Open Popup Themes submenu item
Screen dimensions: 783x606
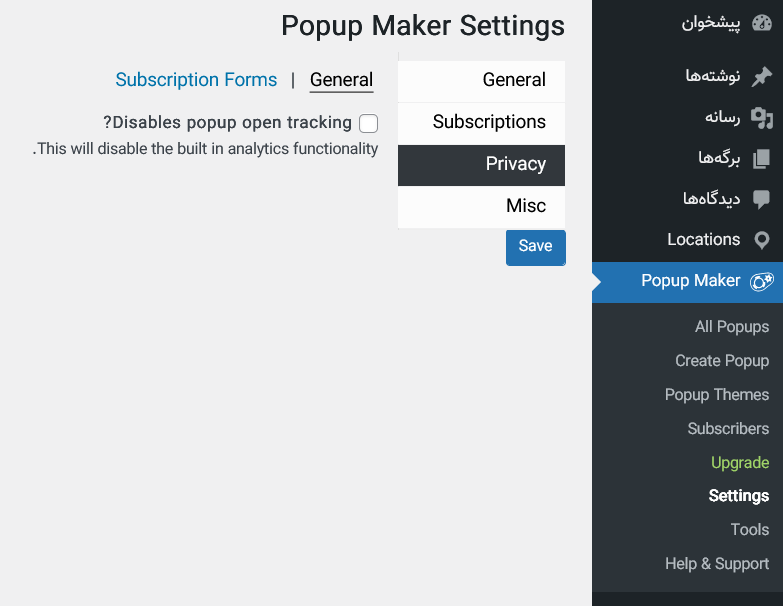point(717,394)
